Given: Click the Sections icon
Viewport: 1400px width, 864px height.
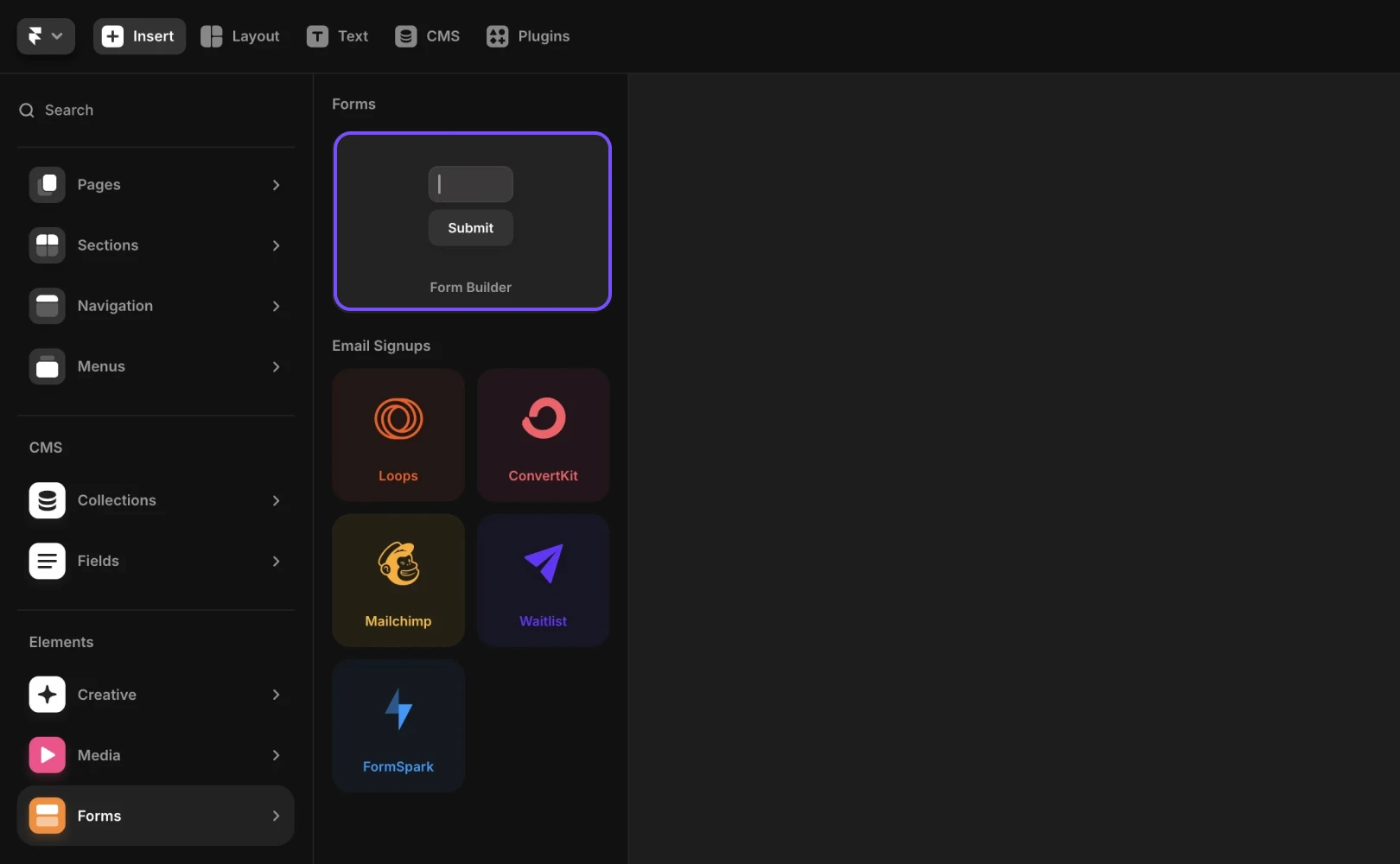Looking at the screenshot, I should (48, 245).
